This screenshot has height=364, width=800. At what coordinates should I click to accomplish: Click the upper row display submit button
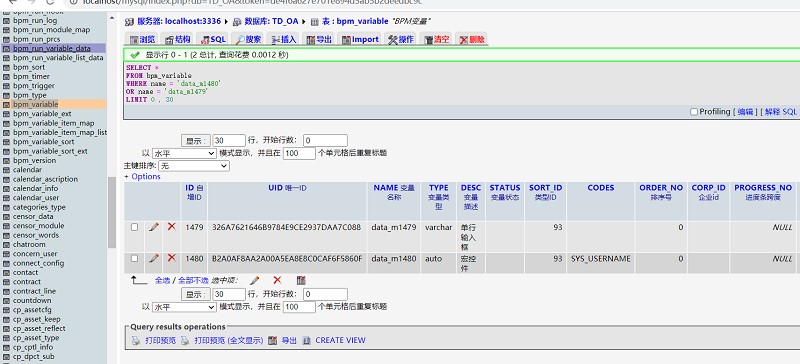click(x=195, y=140)
